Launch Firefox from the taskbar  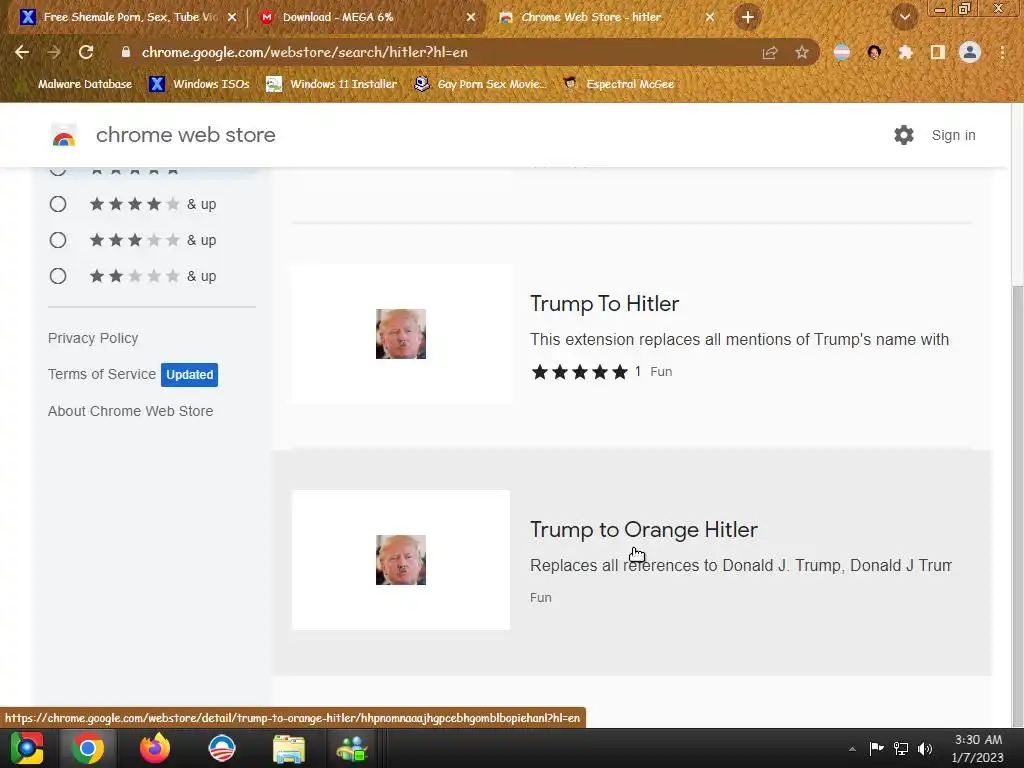155,748
